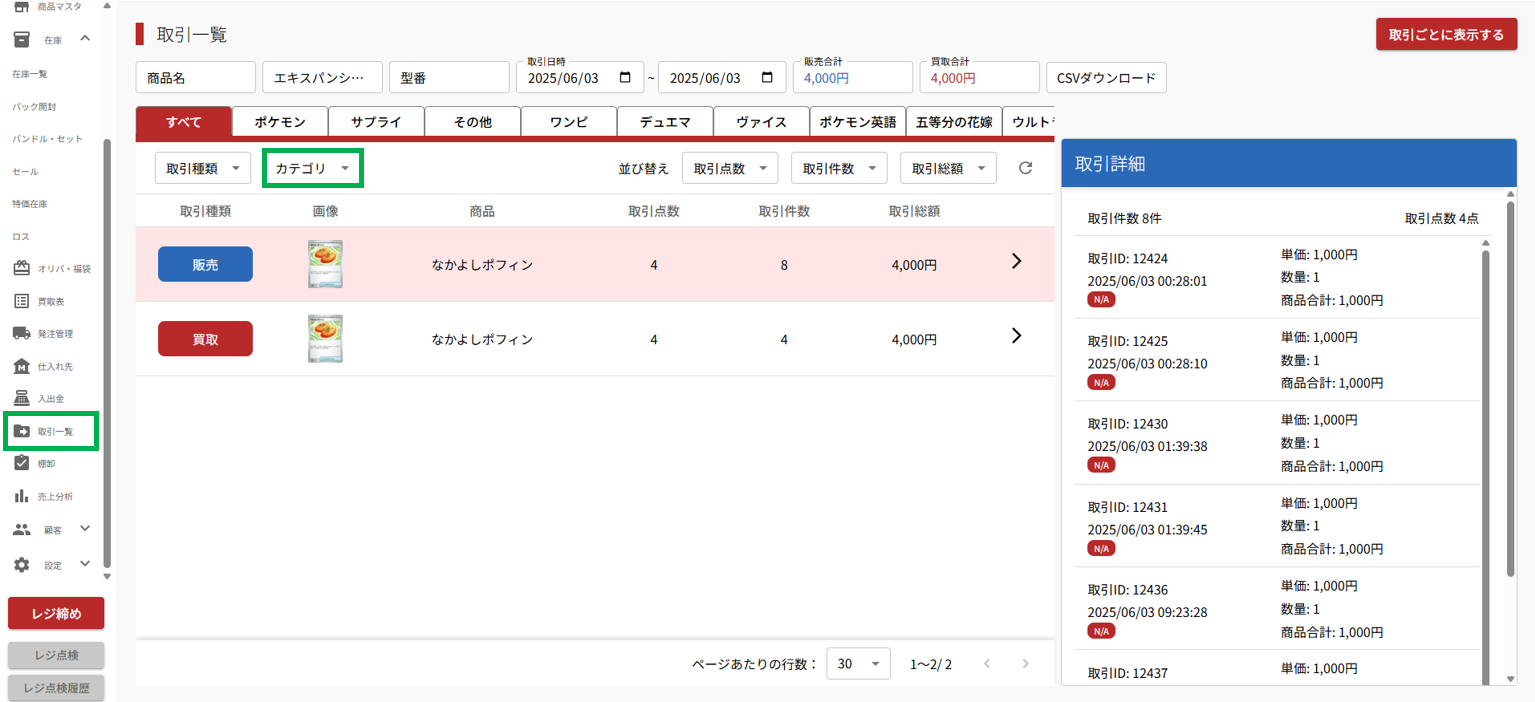Click the 設定 gear icon
Viewport: 1535px width, 702px height.
(x=21, y=565)
